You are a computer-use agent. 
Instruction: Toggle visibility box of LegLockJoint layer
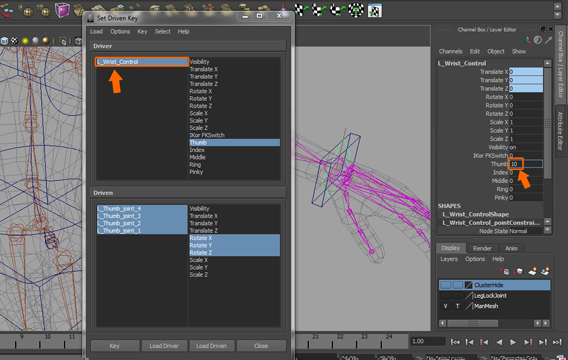tap(446, 296)
